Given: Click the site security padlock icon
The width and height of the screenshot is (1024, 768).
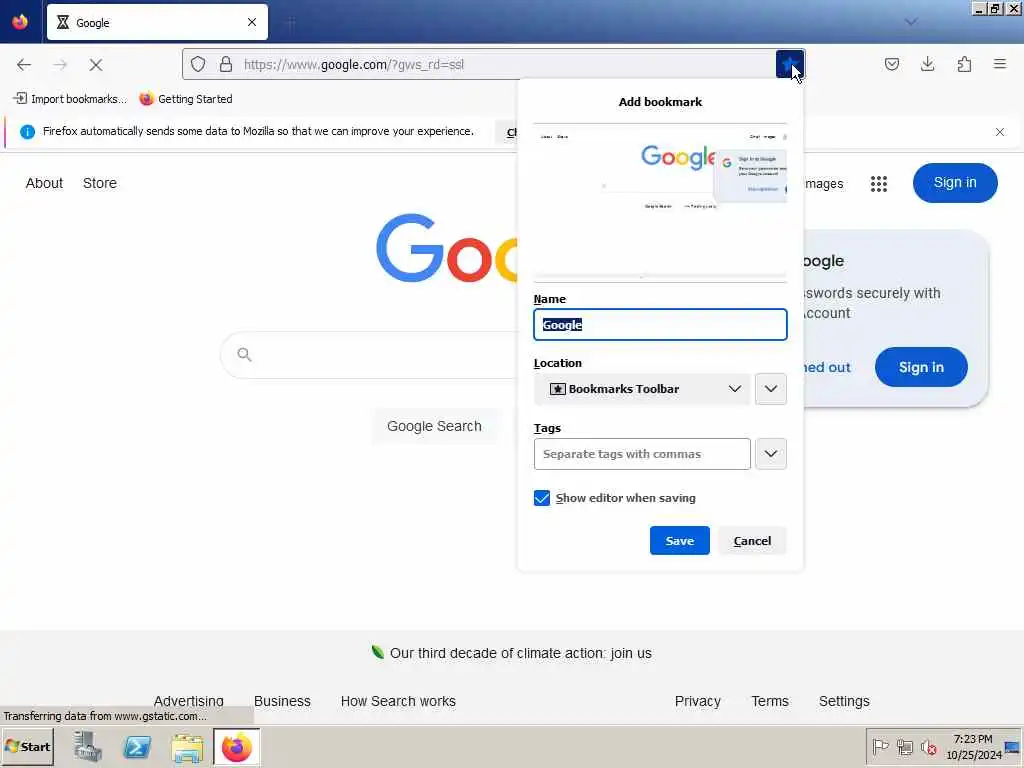Looking at the screenshot, I should tap(226, 64).
